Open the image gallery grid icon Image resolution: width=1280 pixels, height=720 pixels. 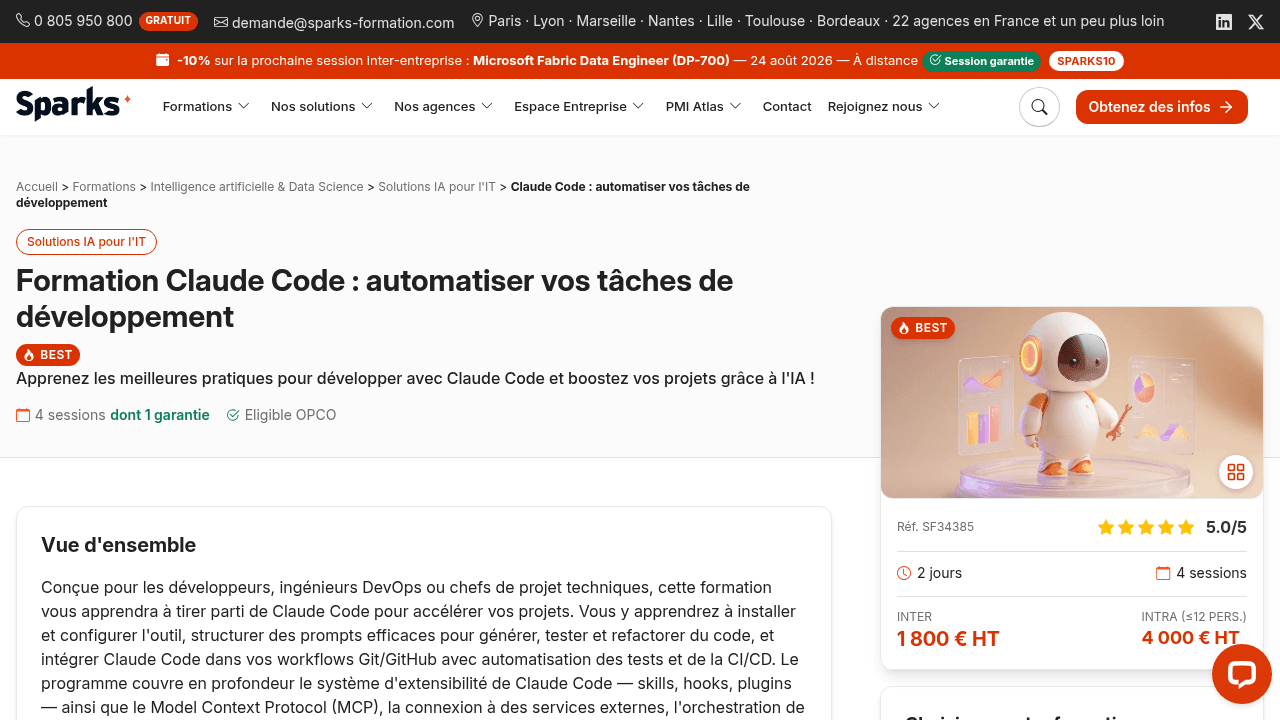click(1236, 472)
